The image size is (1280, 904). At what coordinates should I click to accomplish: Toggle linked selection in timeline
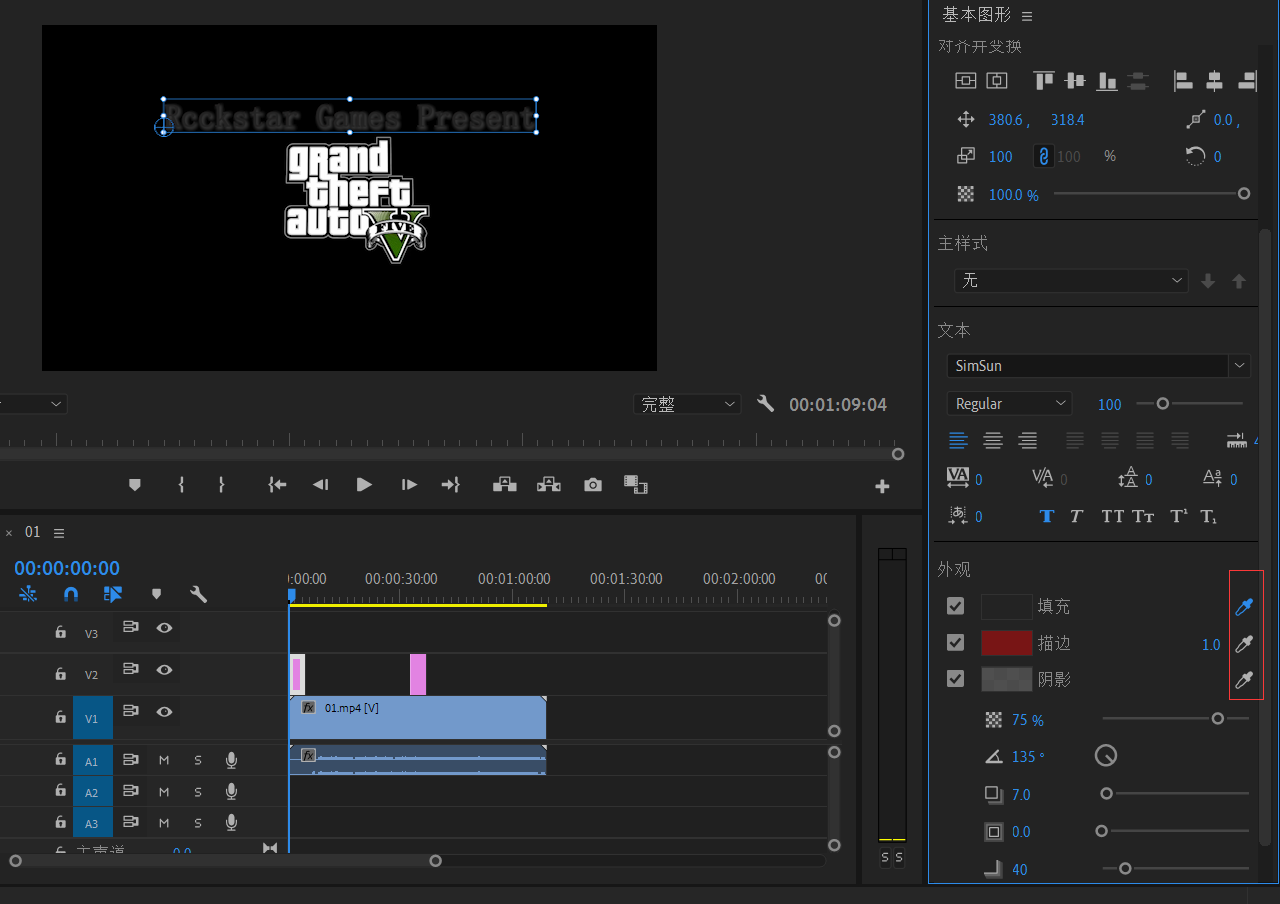tap(112, 594)
